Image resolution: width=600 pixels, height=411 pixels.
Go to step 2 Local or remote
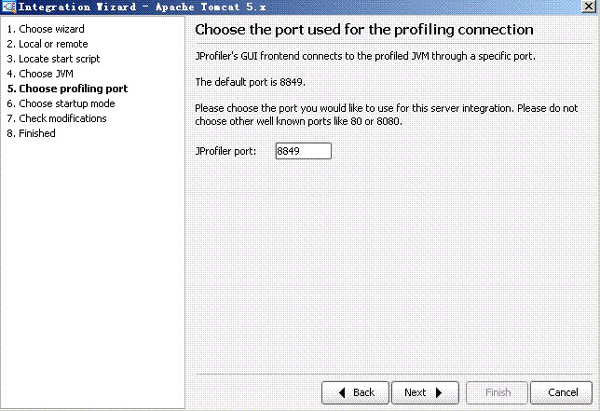click(45, 44)
